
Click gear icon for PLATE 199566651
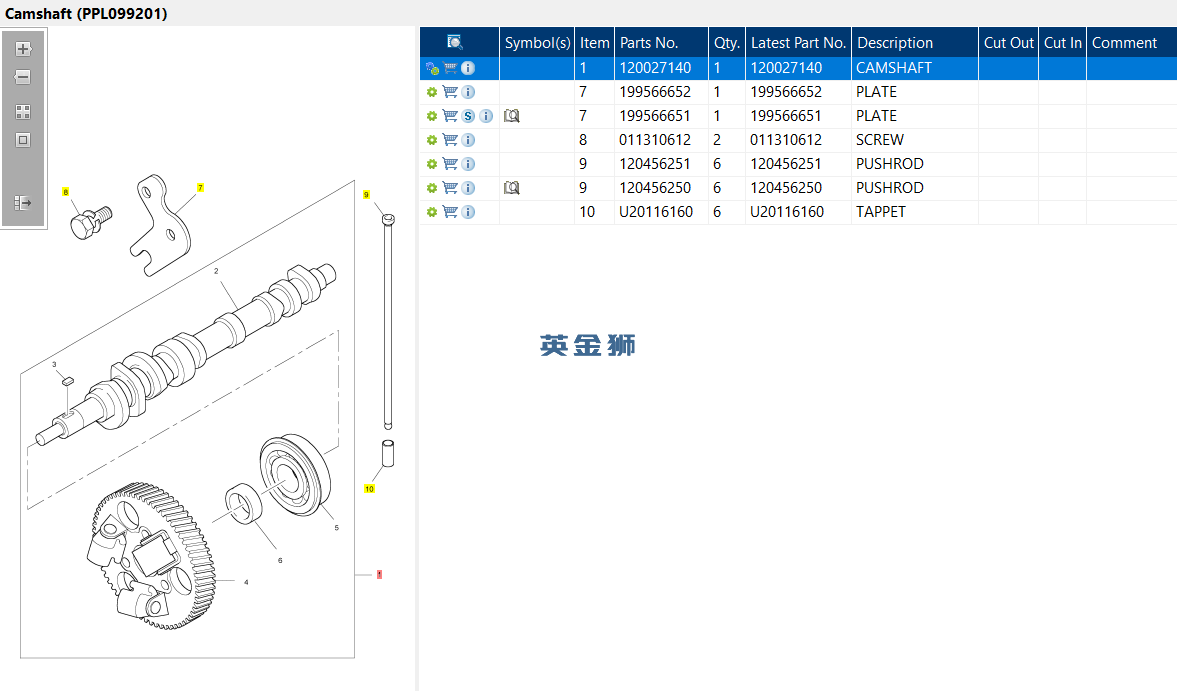(x=432, y=116)
